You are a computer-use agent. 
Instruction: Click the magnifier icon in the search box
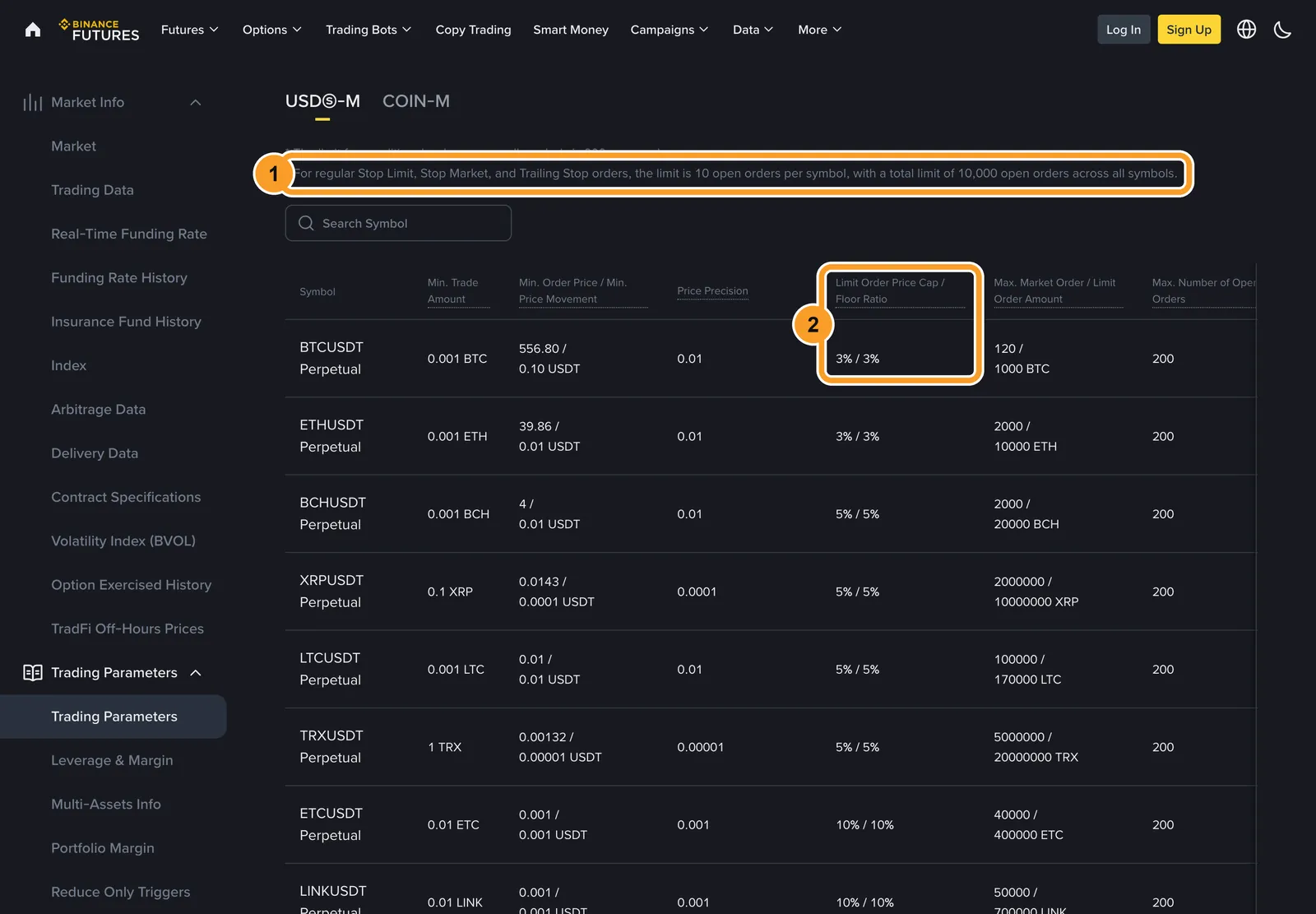point(306,223)
